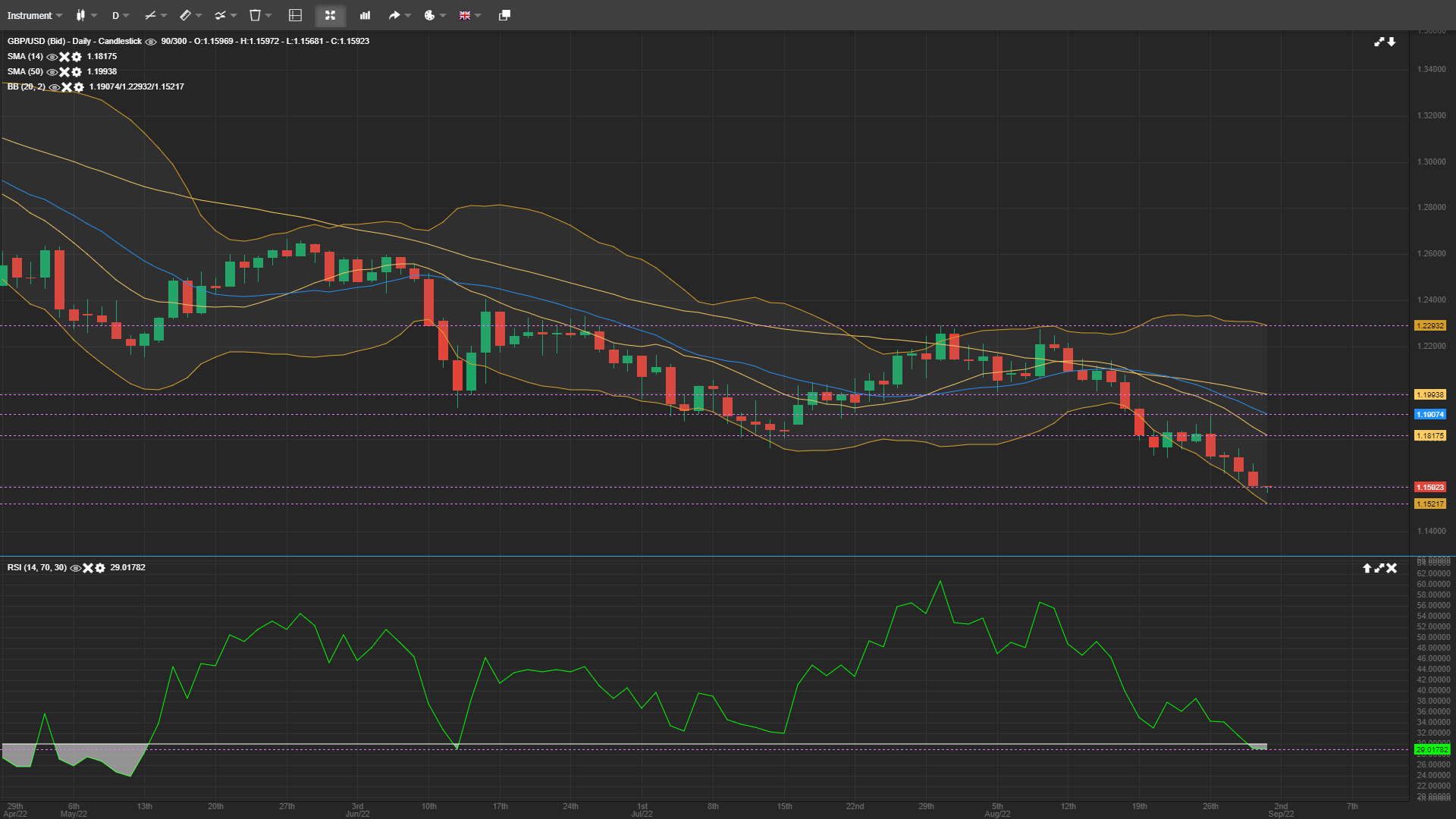Open SMA (50) settings gear
The width and height of the screenshot is (1456, 819).
click(x=76, y=72)
